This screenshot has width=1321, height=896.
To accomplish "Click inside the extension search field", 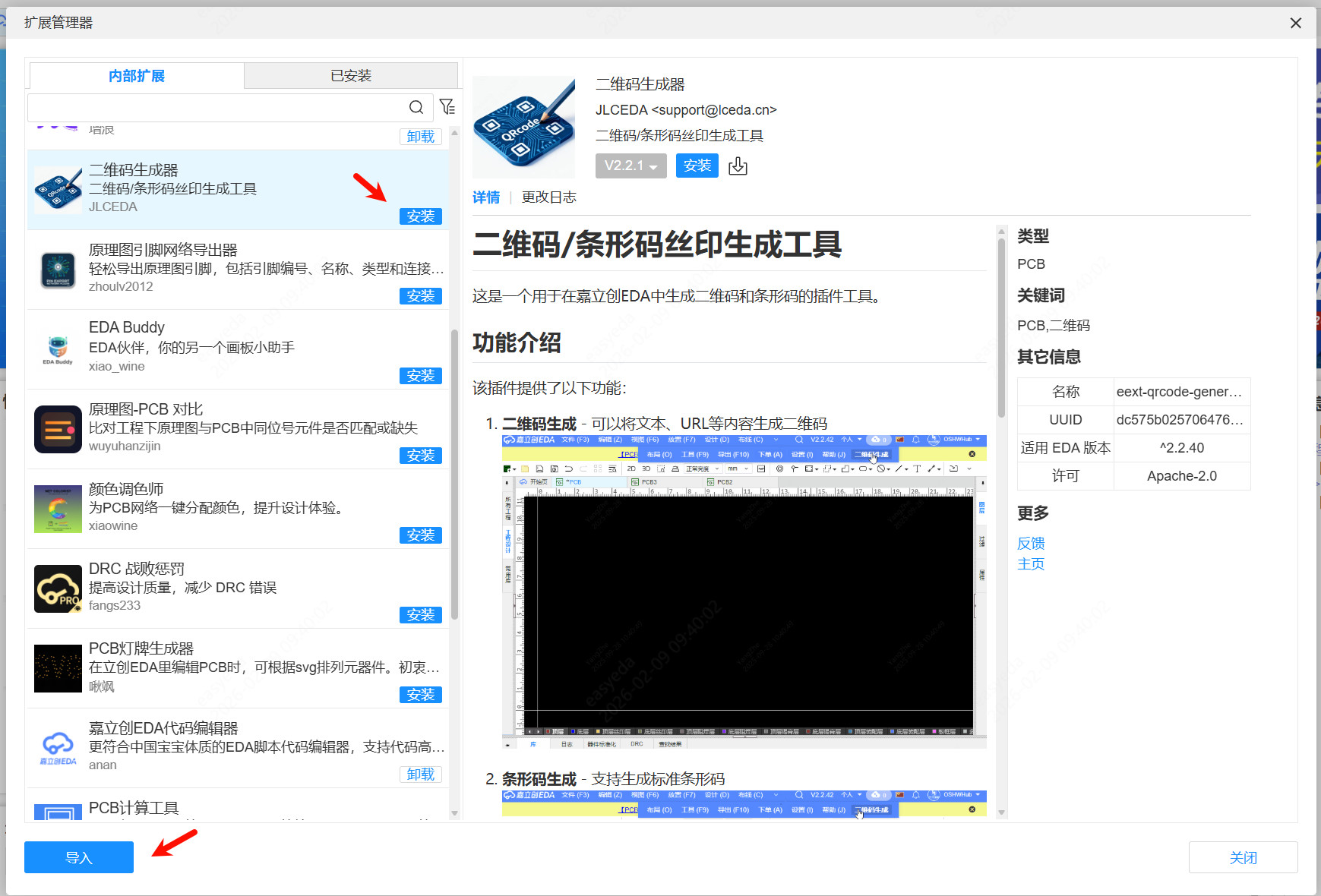I will (216, 108).
